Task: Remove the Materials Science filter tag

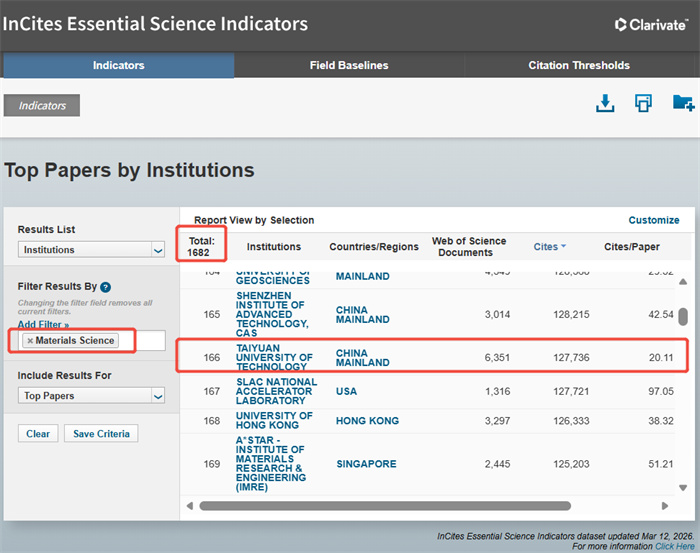Action: (30, 341)
